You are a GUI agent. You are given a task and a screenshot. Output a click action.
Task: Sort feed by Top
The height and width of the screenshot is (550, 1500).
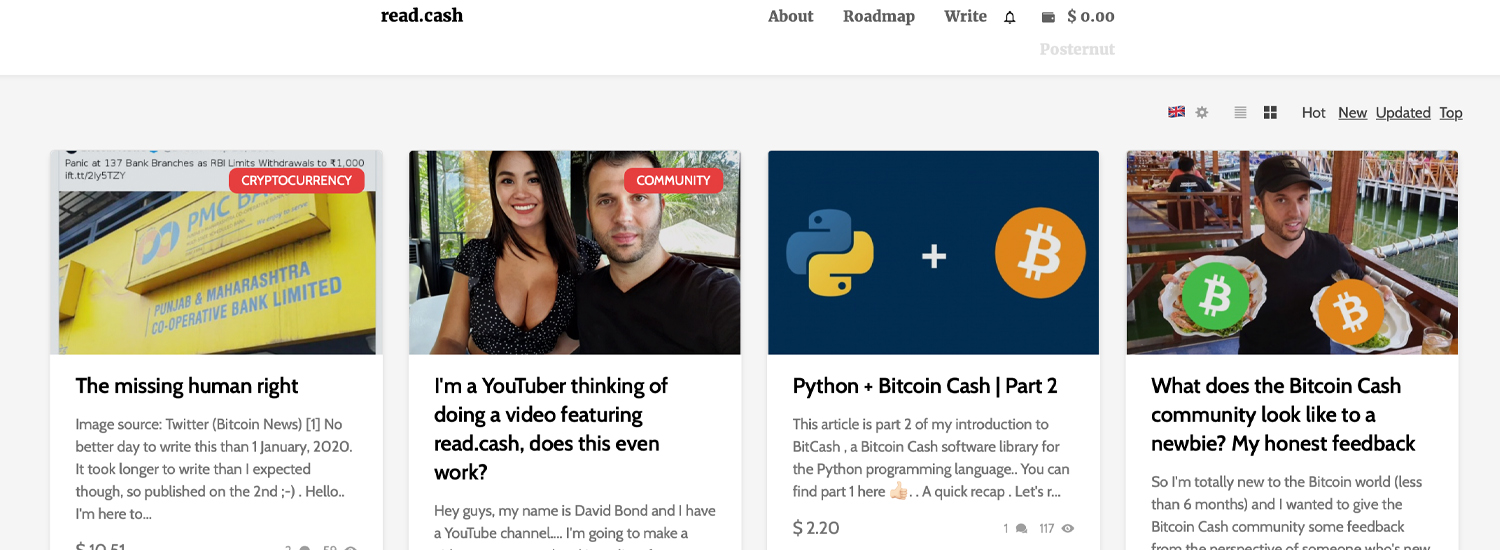1451,112
